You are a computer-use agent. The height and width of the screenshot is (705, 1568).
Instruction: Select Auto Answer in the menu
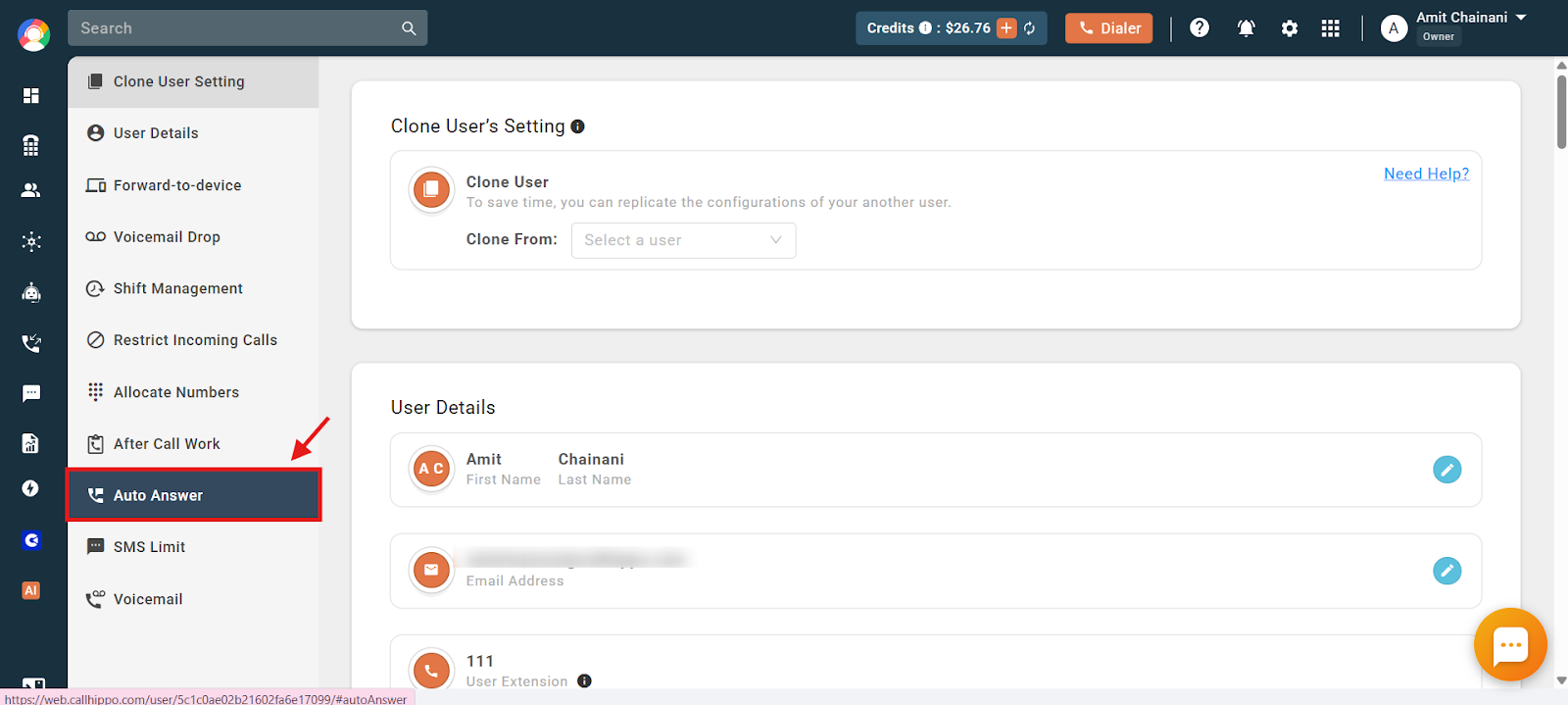click(x=193, y=495)
